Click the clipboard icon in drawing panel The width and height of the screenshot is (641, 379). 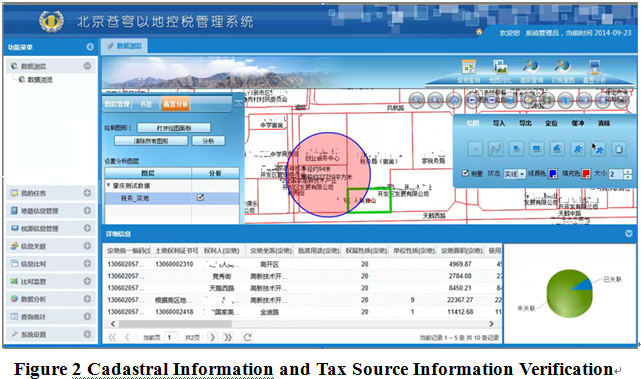[619, 149]
